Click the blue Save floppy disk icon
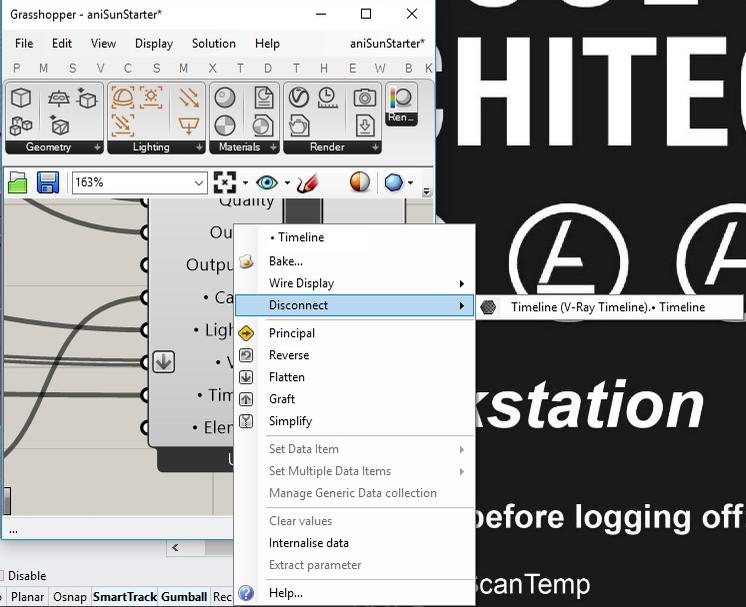The height and width of the screenshot is (607, 746). (48, 183)
